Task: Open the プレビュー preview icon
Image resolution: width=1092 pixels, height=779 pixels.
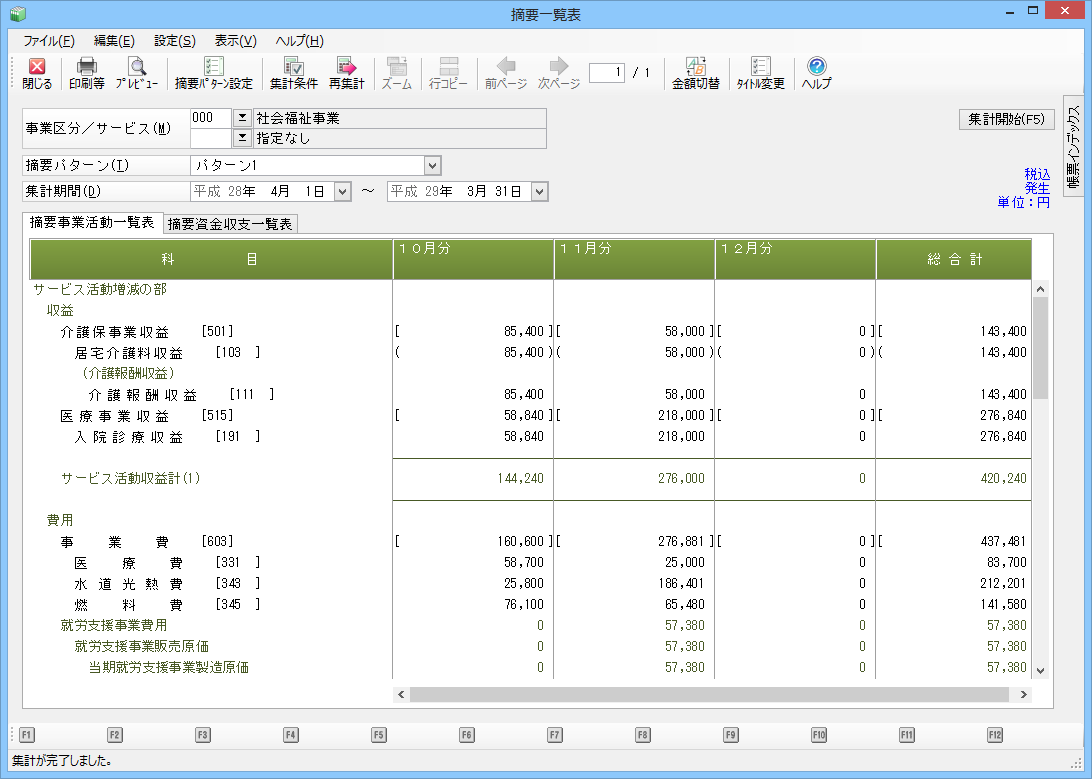Action: [136, 73]
